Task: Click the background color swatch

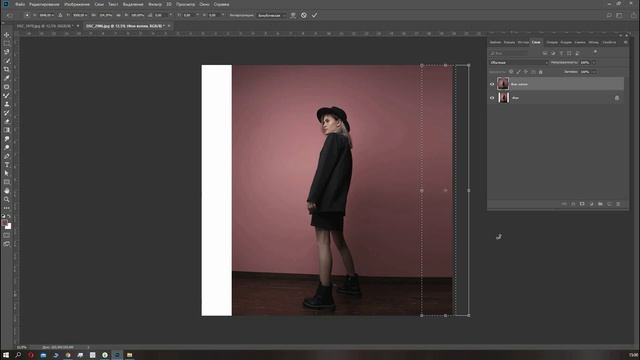Action: (x=9, y=227)
